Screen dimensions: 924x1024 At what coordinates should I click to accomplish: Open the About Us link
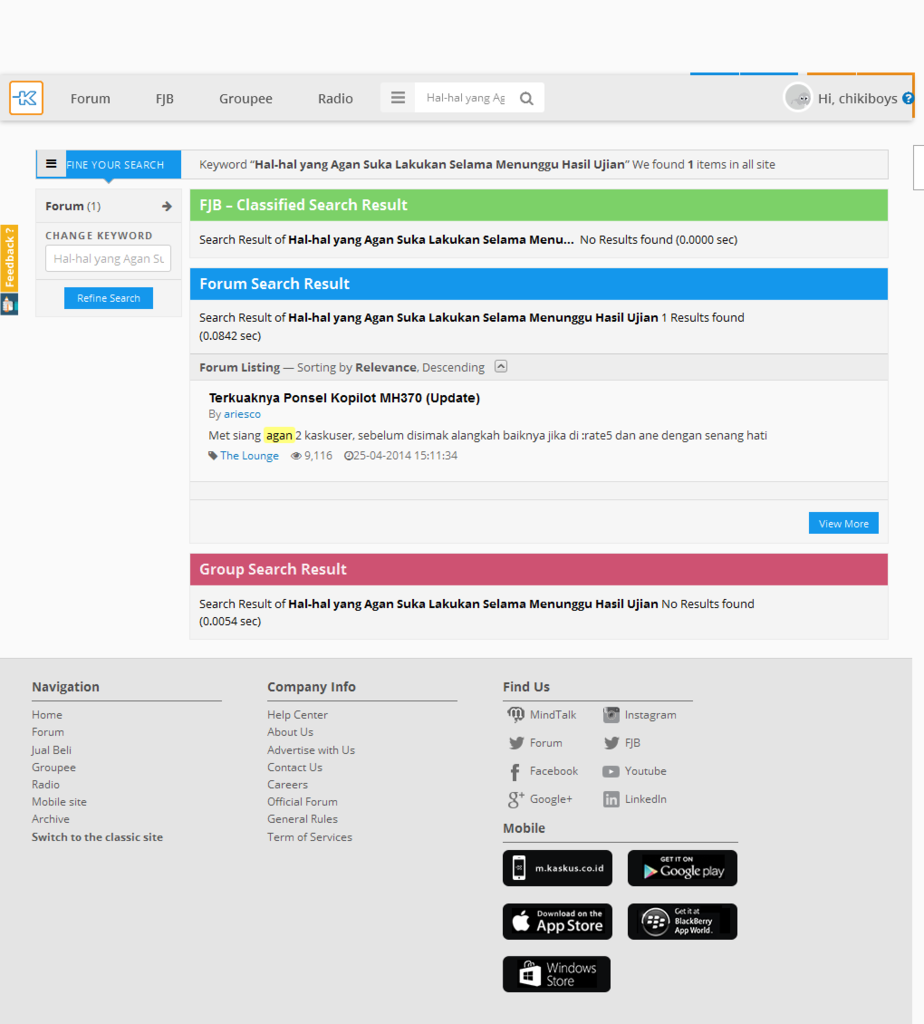pos(290,732)
